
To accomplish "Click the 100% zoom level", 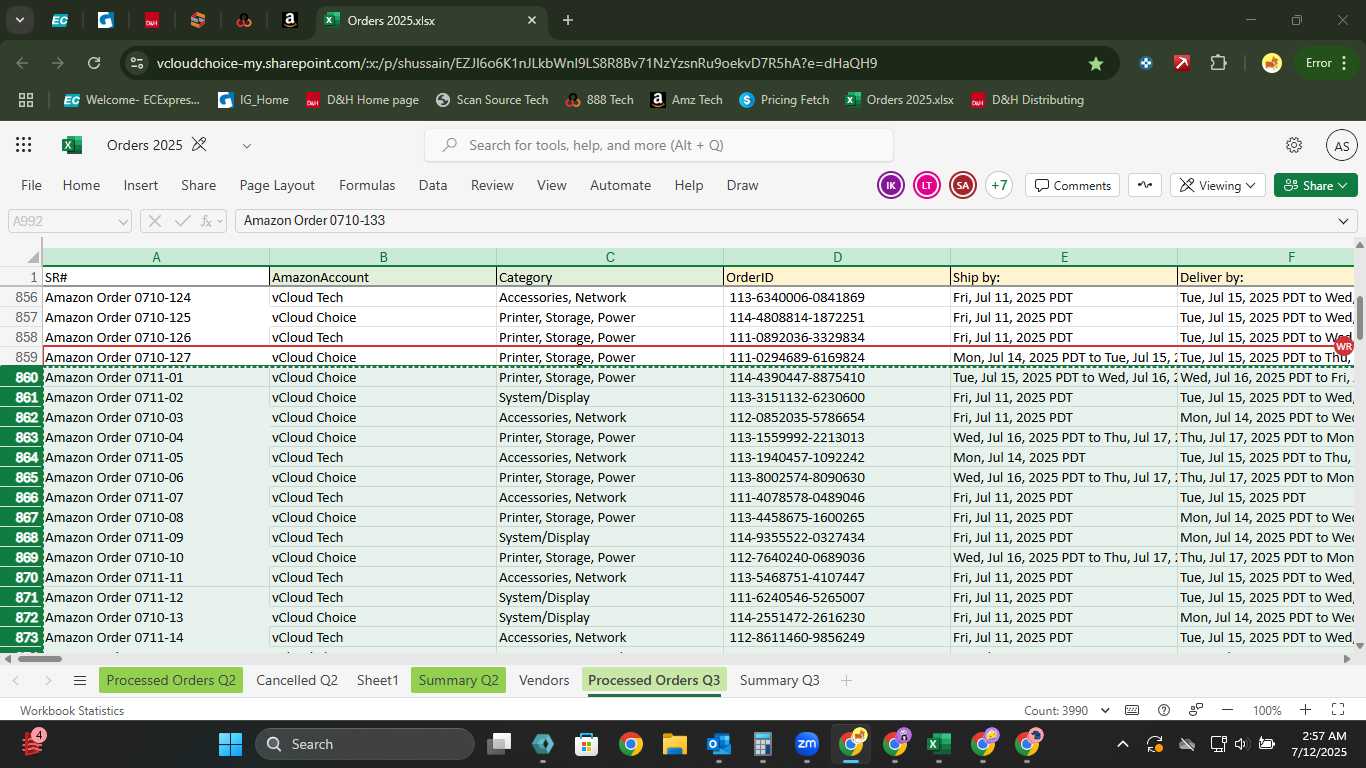I will tap(1267, 711).
